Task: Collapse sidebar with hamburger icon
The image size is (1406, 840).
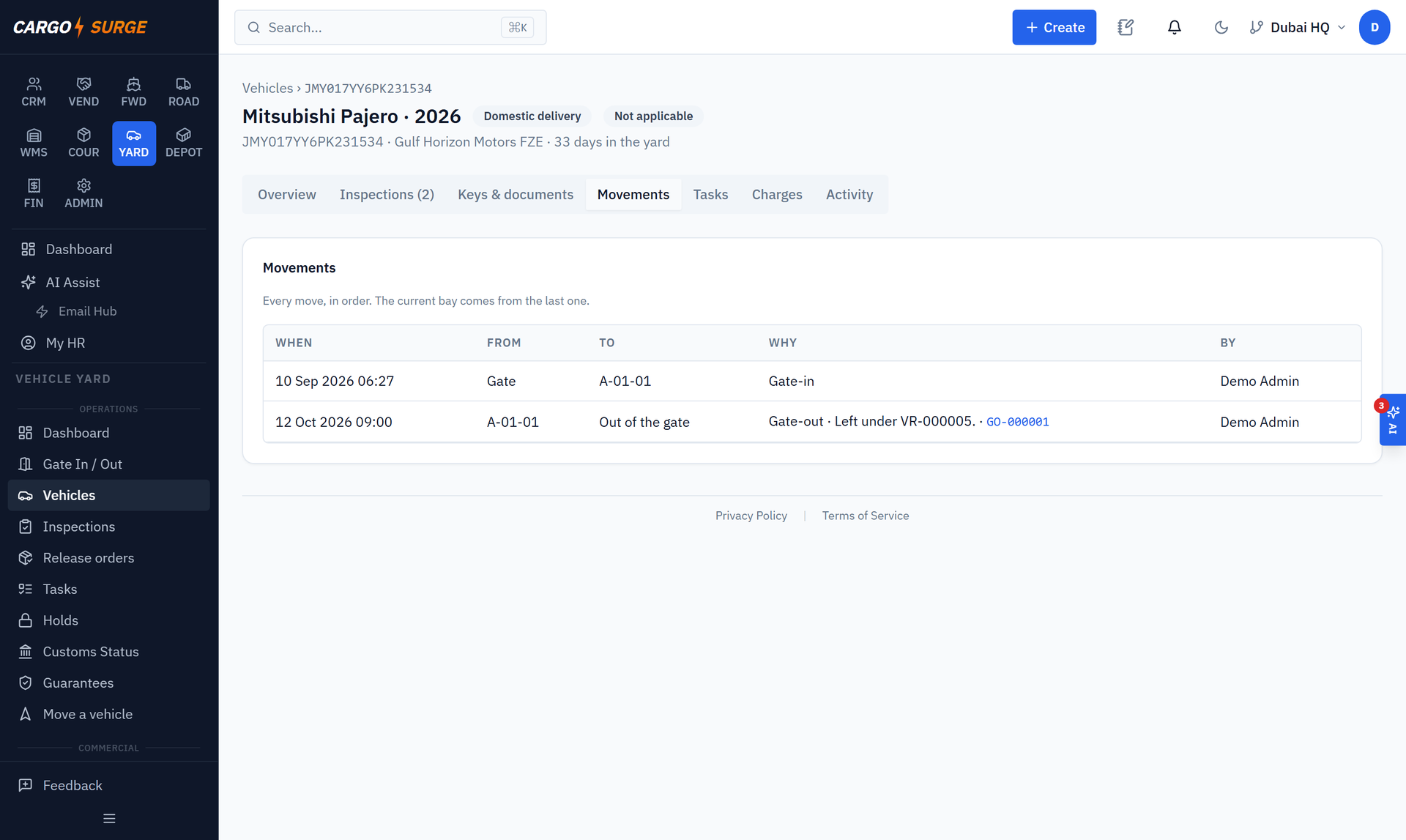Action: 109,819
